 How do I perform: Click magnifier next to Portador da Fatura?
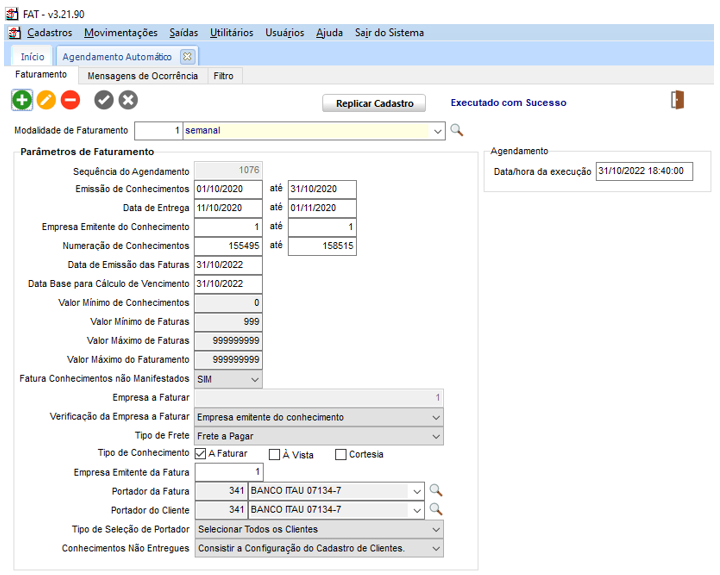coord(436,490)
